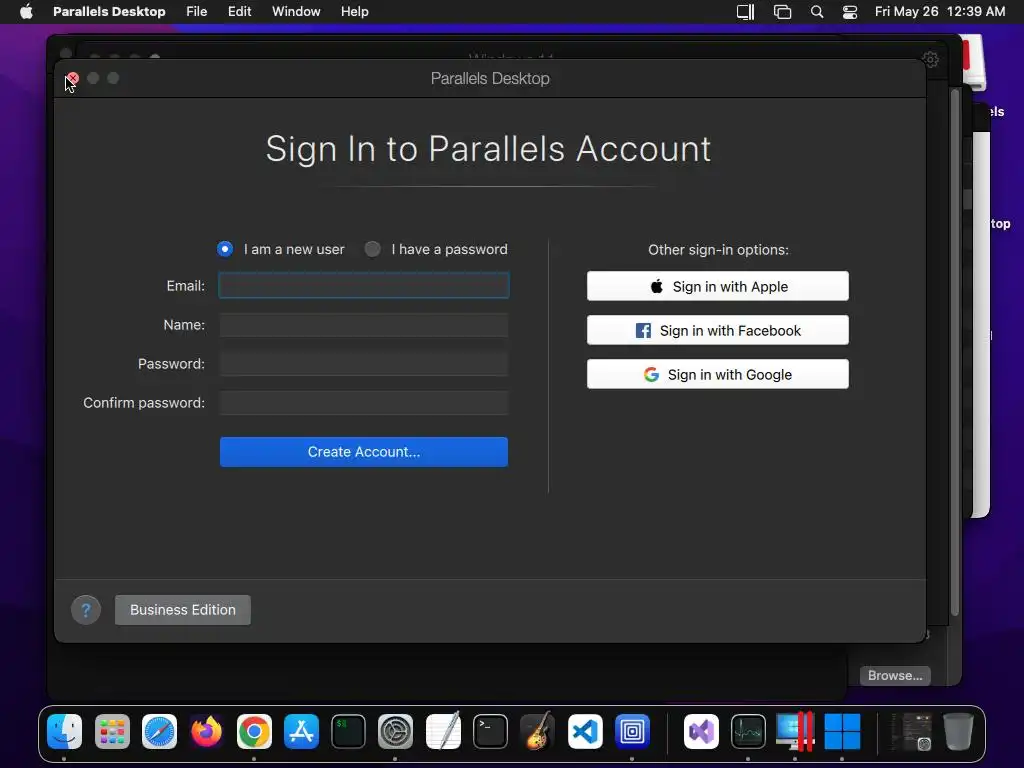
Task: Focus the Name input field
Action: coord(364,325)
